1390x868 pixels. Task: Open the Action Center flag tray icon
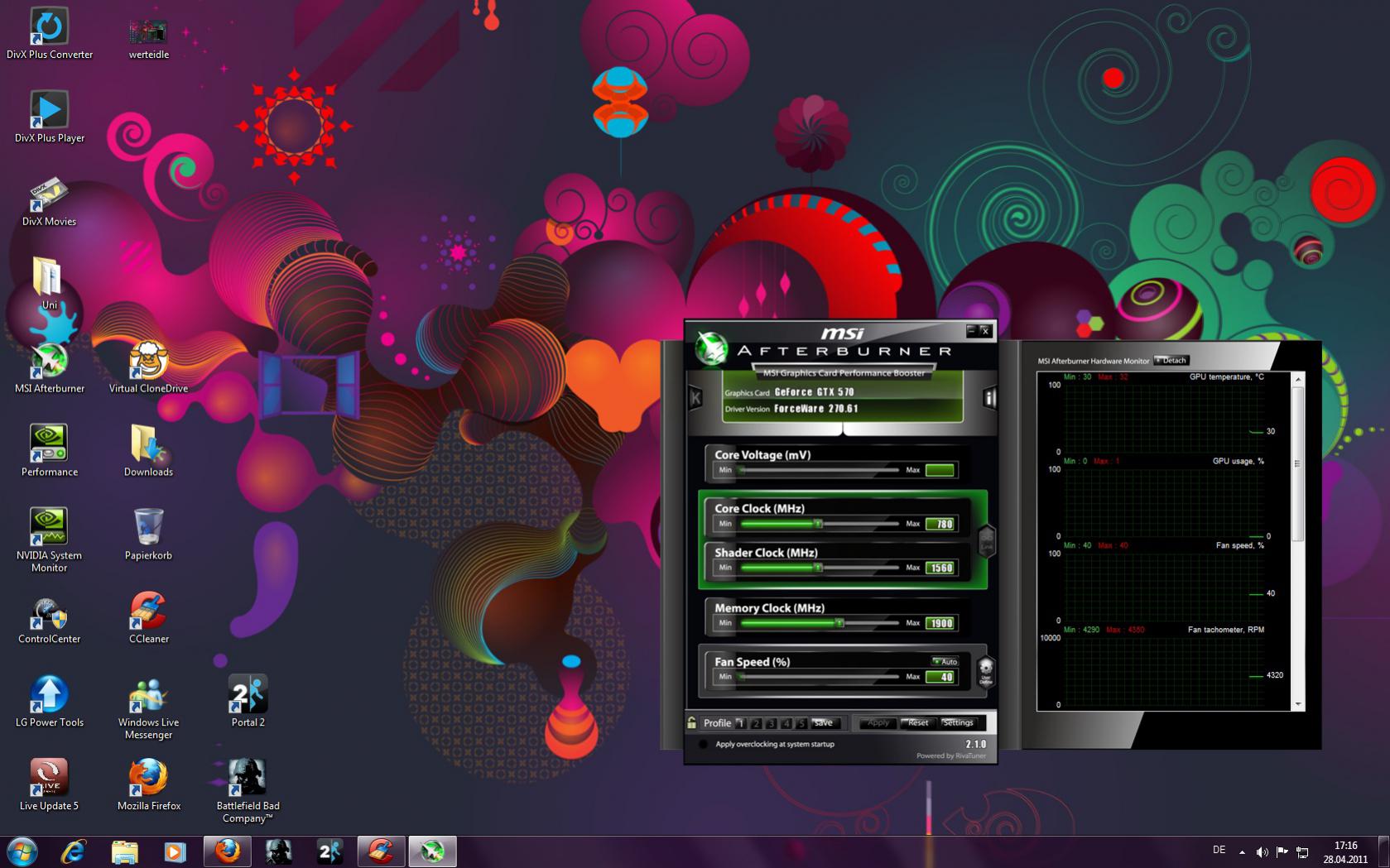click(1282, 851)
